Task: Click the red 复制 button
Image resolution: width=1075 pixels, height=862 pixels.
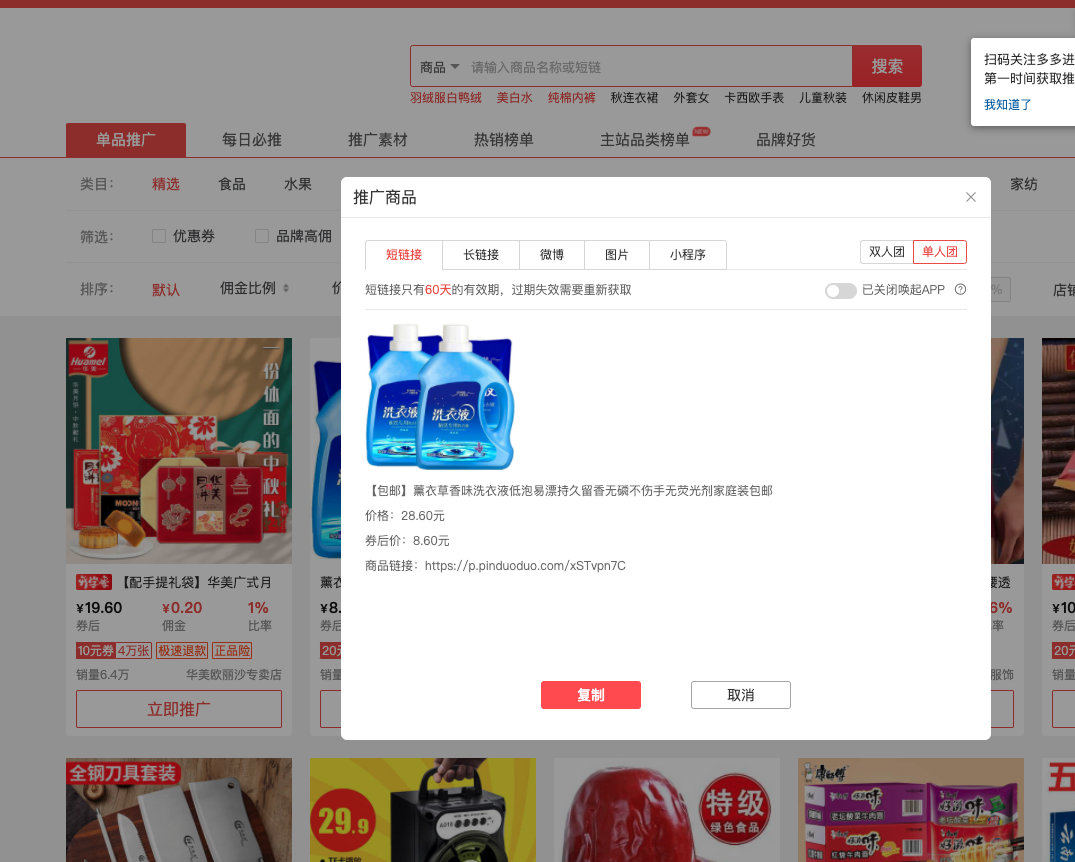Action: tap(590, 695)
